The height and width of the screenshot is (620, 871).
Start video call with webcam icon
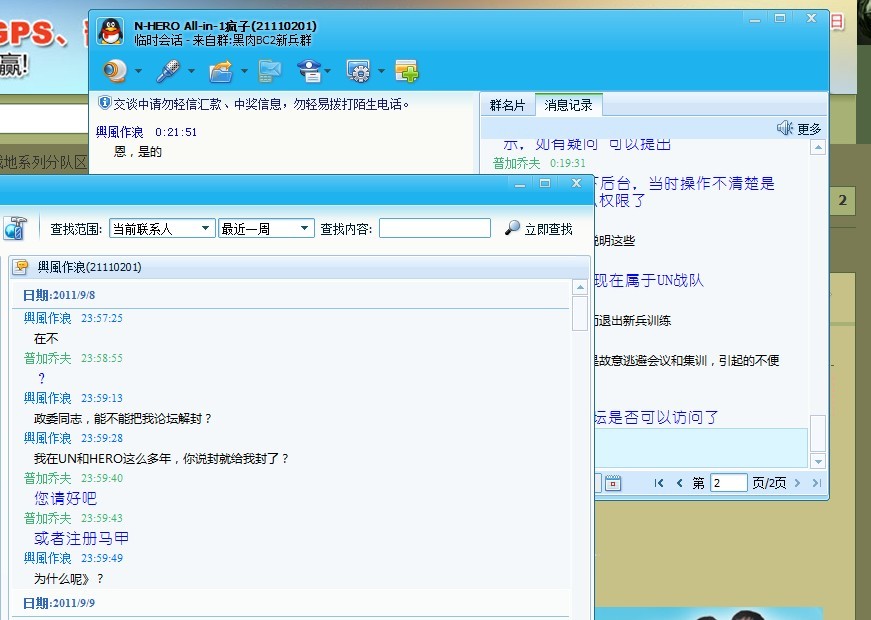(115, 71)
